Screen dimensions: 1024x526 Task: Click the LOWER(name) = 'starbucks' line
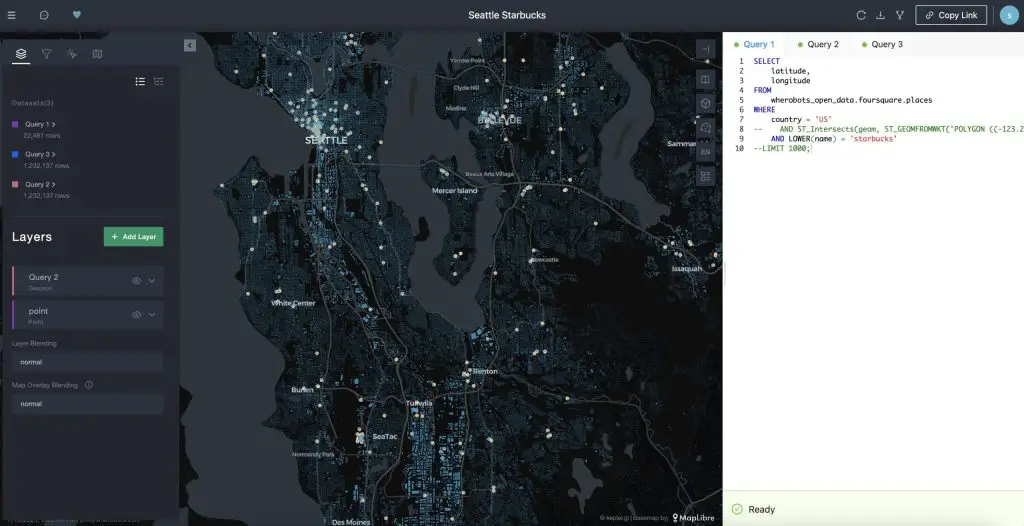click(833, 139)
